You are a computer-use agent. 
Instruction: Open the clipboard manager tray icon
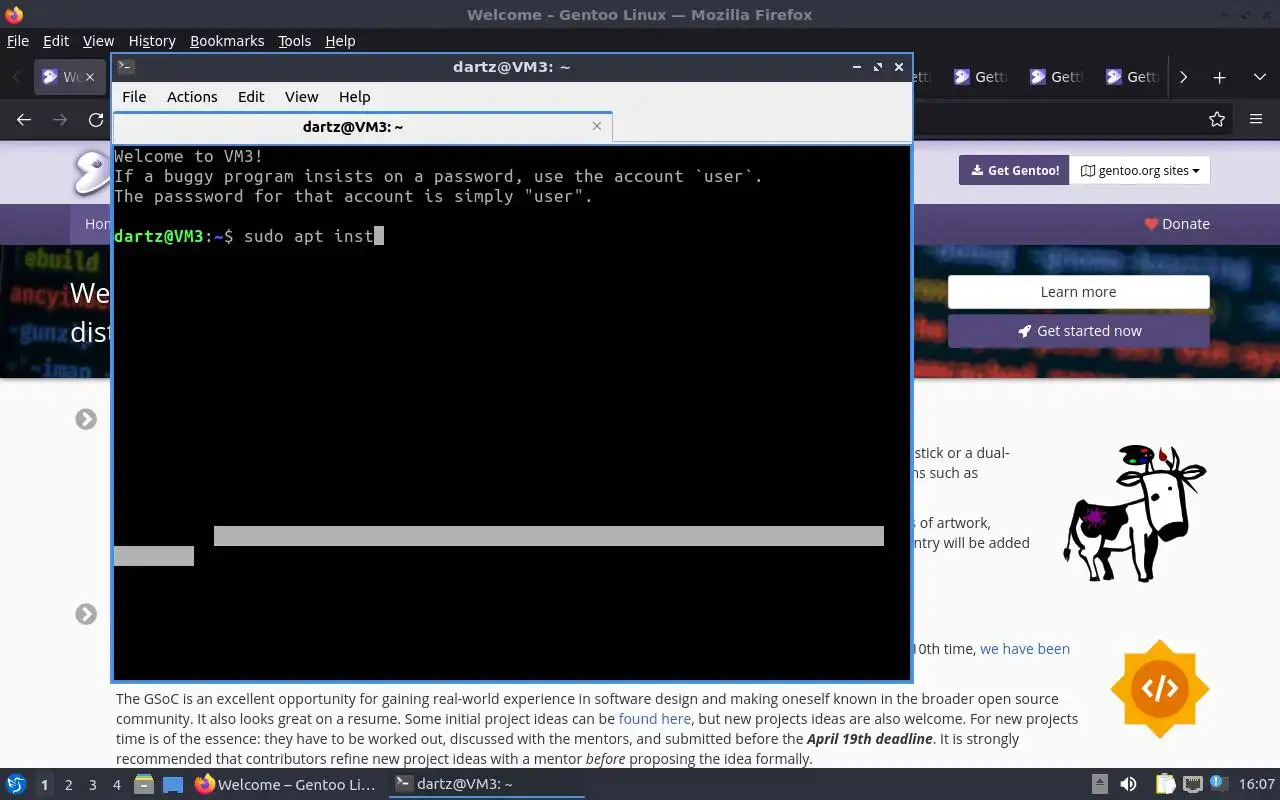coord(1165,785)
